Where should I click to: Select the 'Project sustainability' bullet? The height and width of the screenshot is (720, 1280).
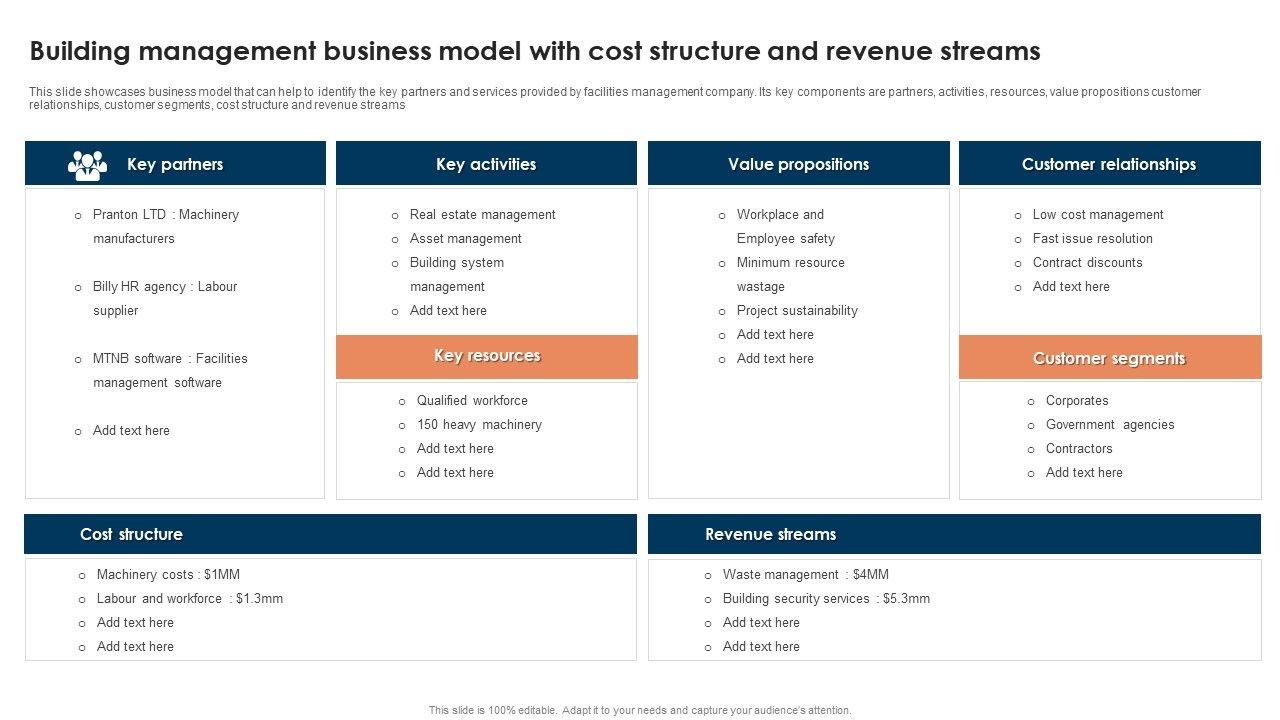pyautogui.click(x=797, y=311)
